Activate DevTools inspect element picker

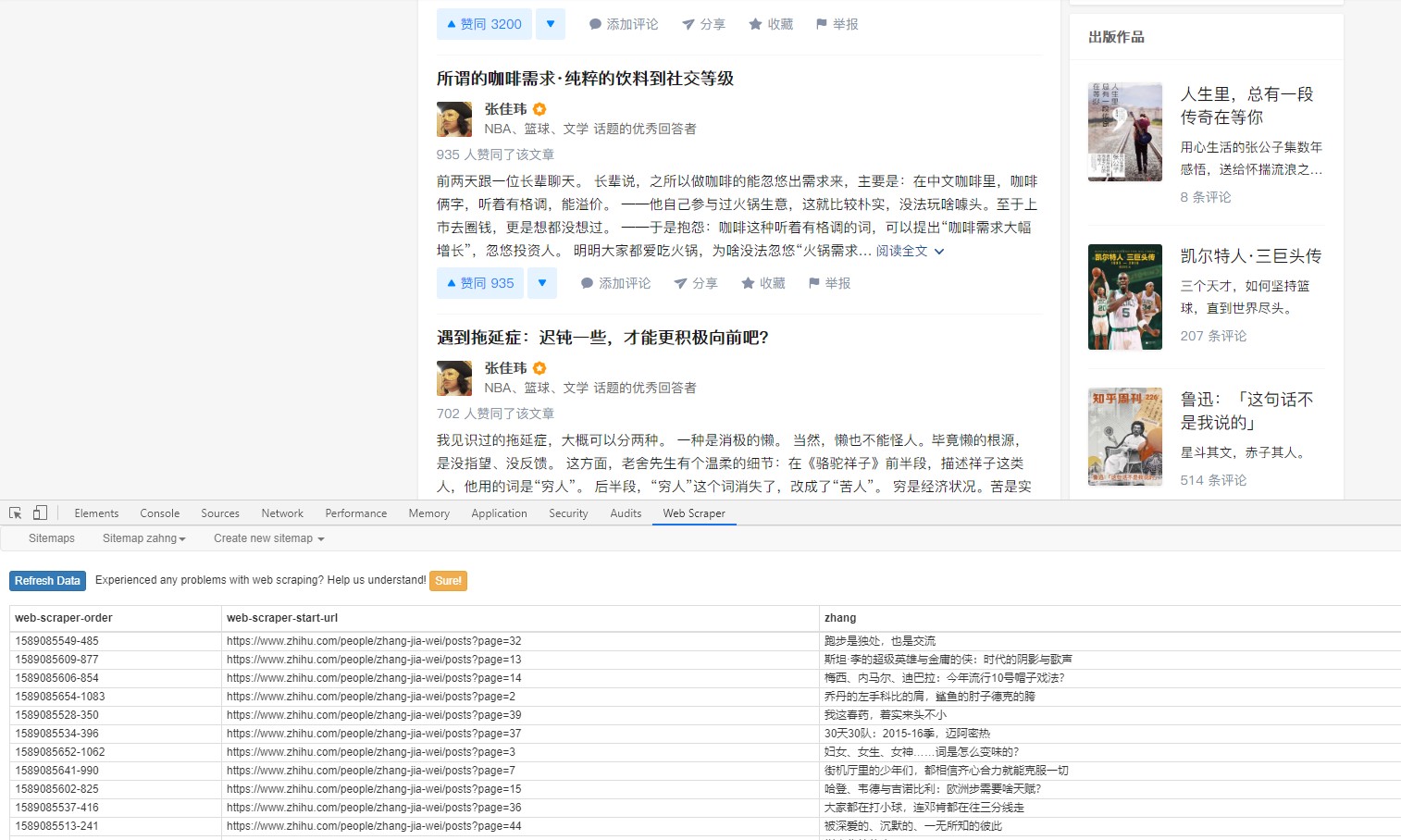click(x=16, y=513)
